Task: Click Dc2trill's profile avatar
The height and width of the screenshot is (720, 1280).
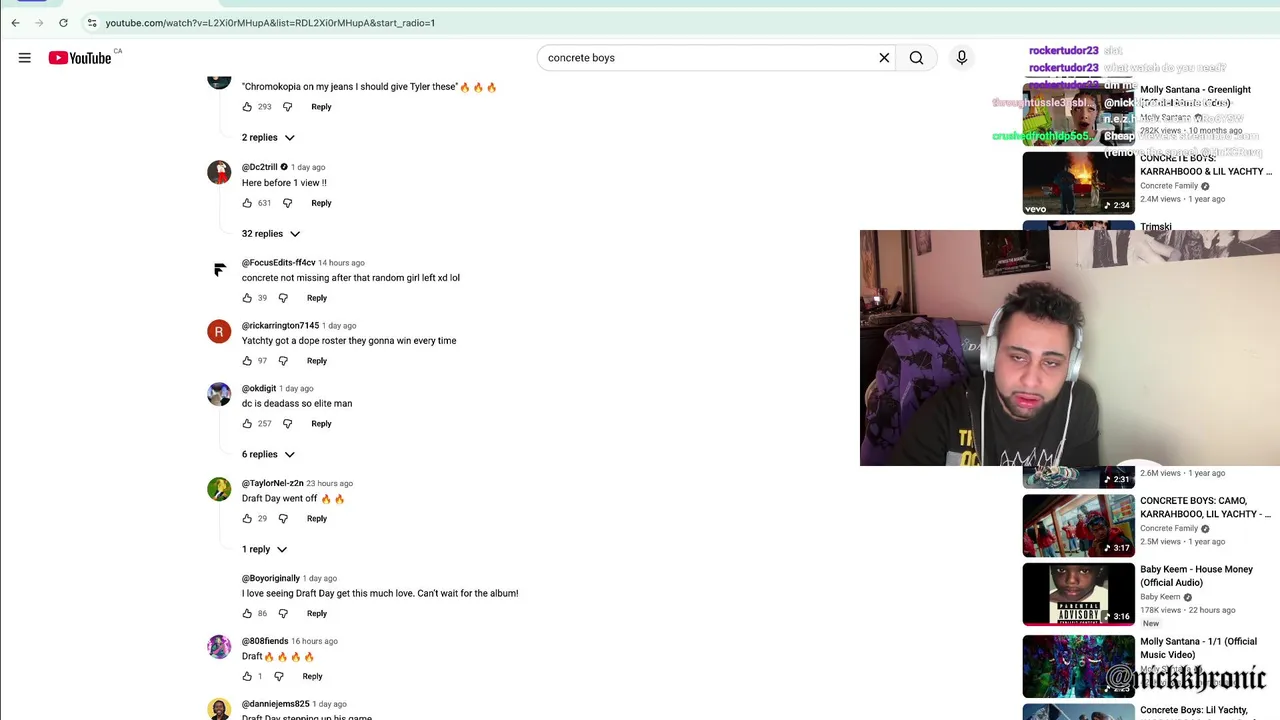Action: 219,172
